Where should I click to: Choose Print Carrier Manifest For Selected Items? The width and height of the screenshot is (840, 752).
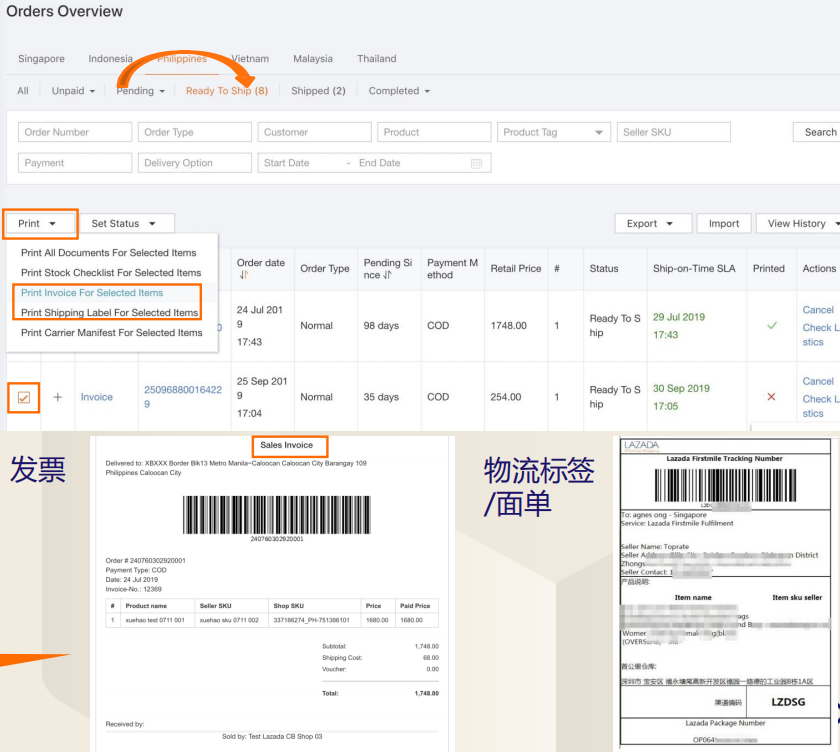[111, 333]
